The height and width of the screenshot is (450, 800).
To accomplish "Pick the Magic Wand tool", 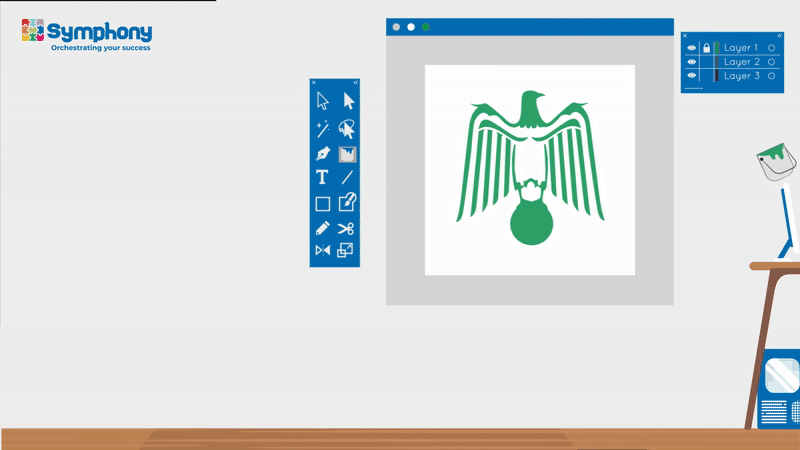I will tap(322, 128).
